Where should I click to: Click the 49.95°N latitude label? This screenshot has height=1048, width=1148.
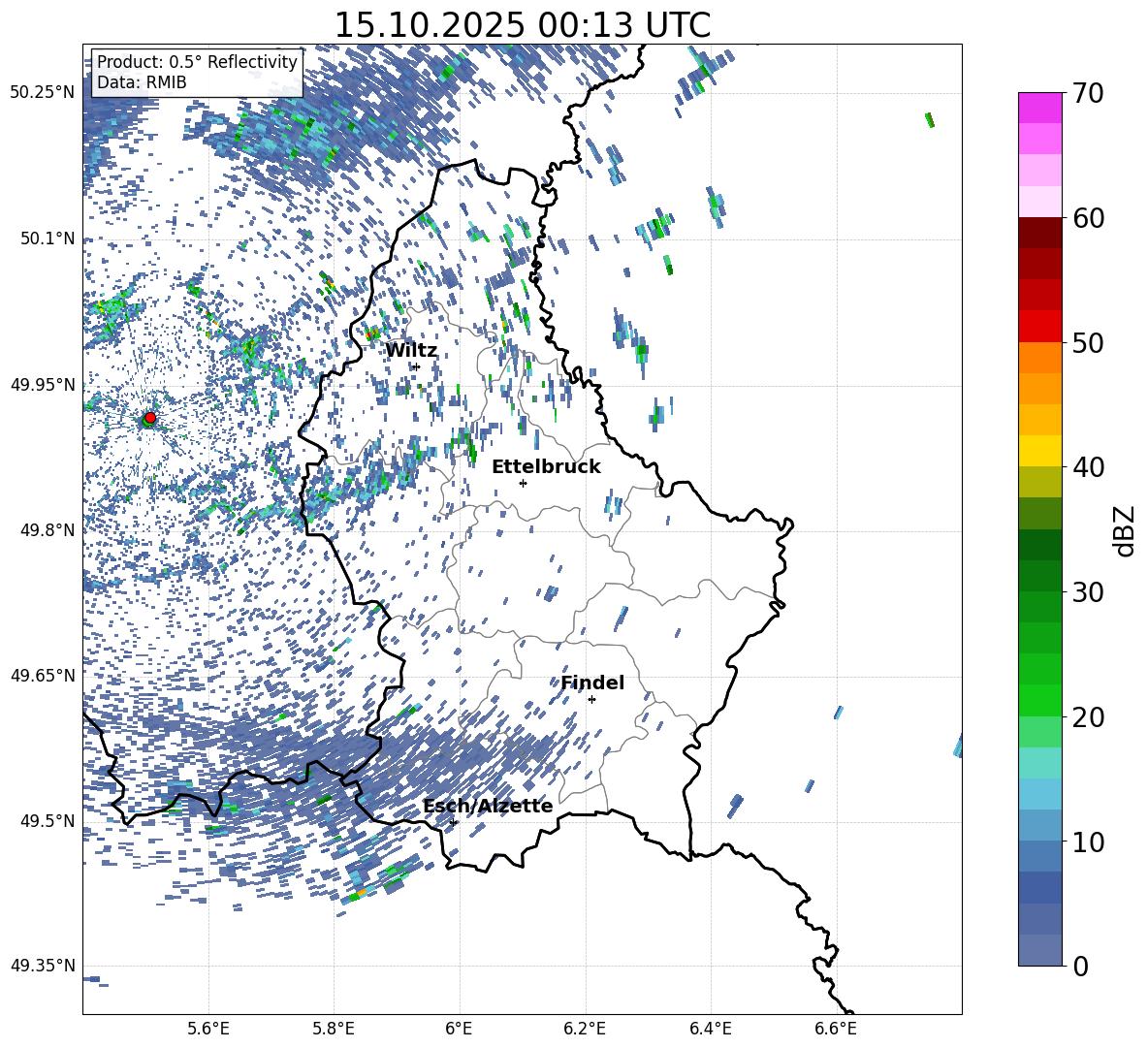(43, 384)
